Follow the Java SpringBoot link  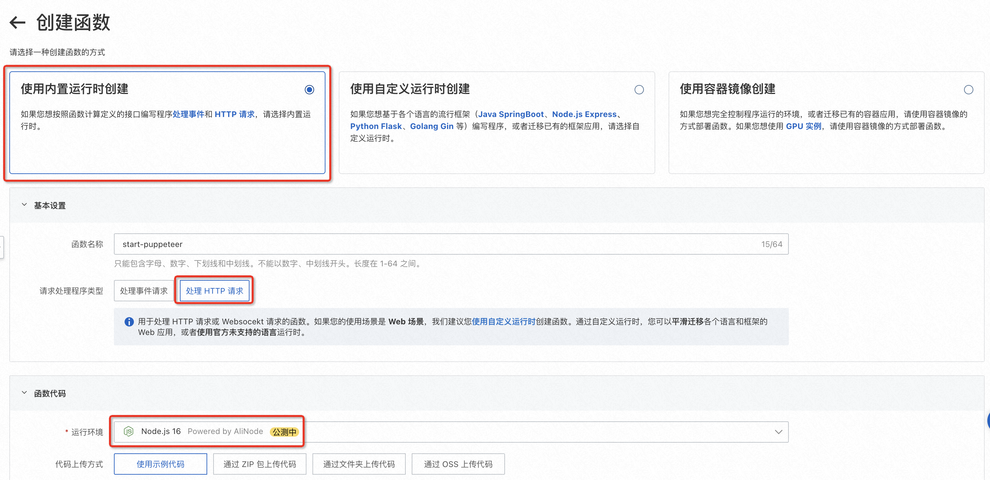511,114
